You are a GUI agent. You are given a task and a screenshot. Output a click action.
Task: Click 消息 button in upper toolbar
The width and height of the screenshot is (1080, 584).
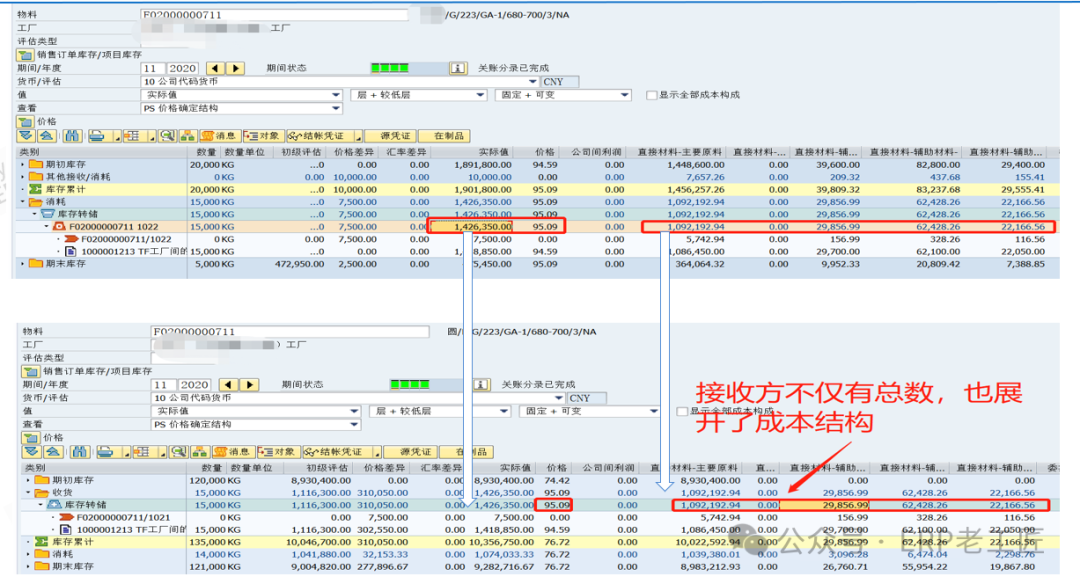[219, 136]
